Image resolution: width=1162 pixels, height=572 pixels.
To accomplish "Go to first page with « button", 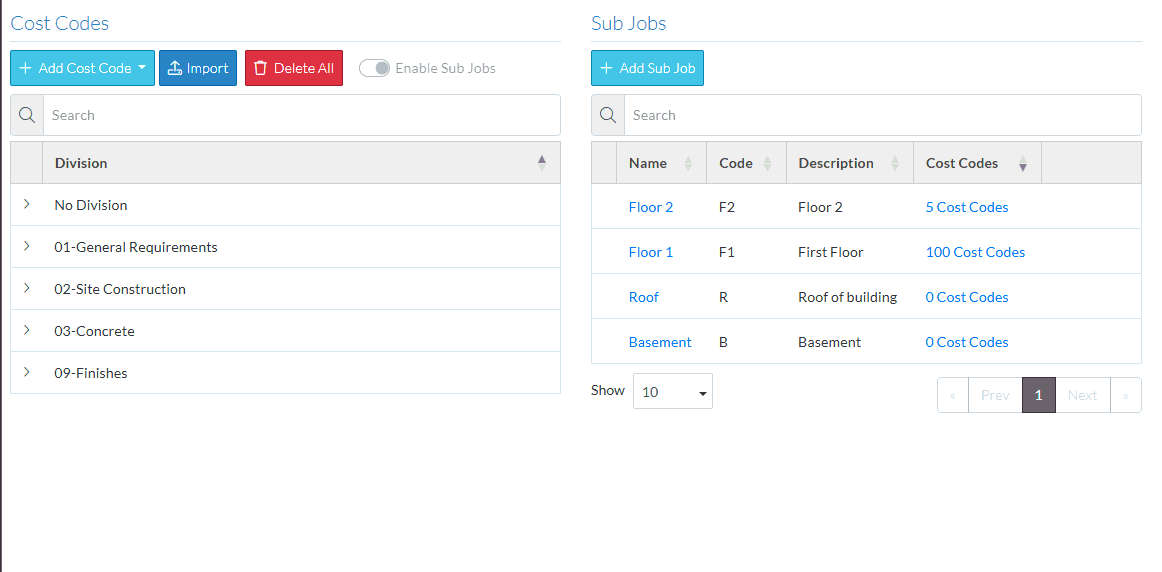I will point(953,395).
